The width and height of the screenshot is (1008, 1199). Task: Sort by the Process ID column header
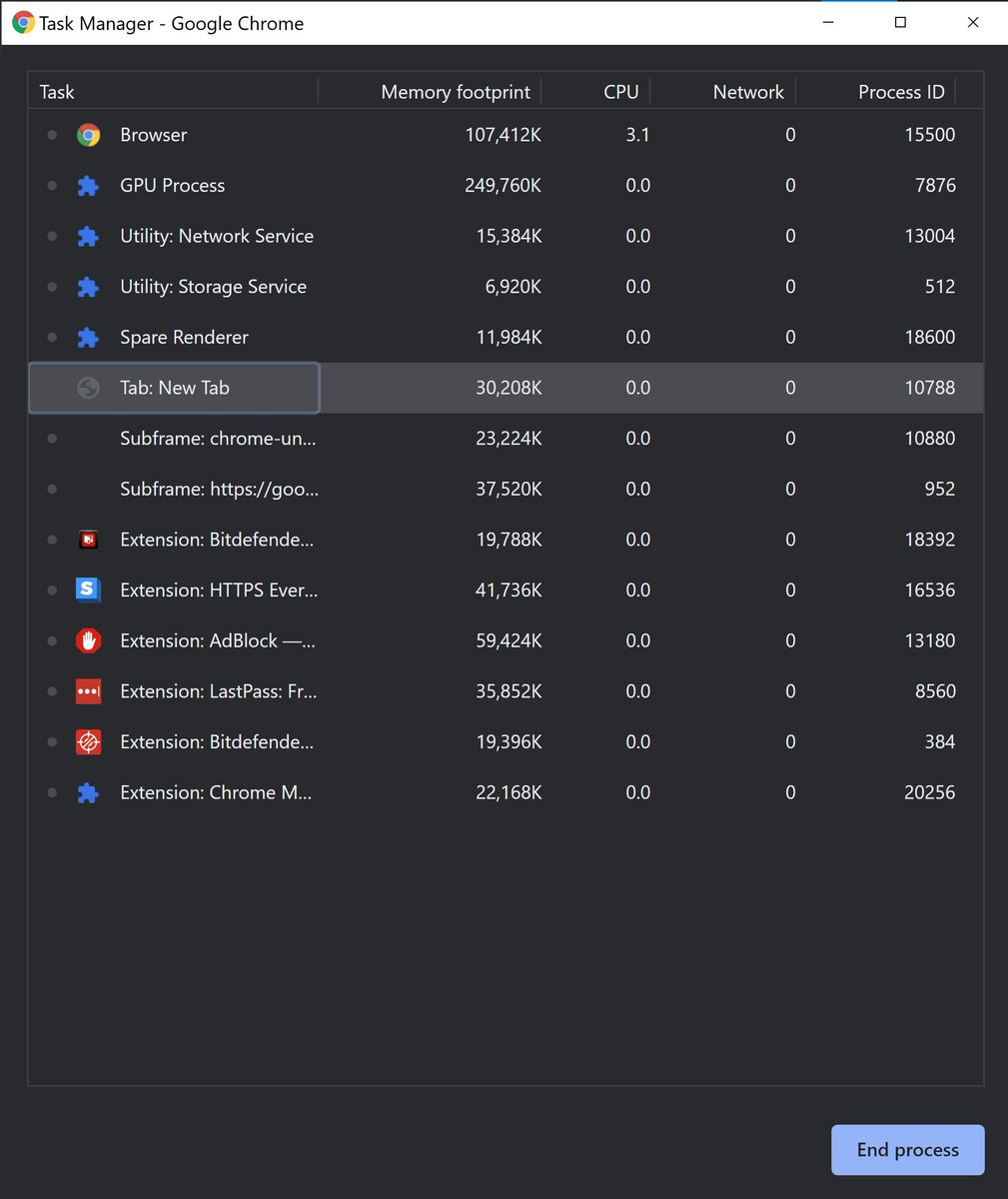(900, 91)
